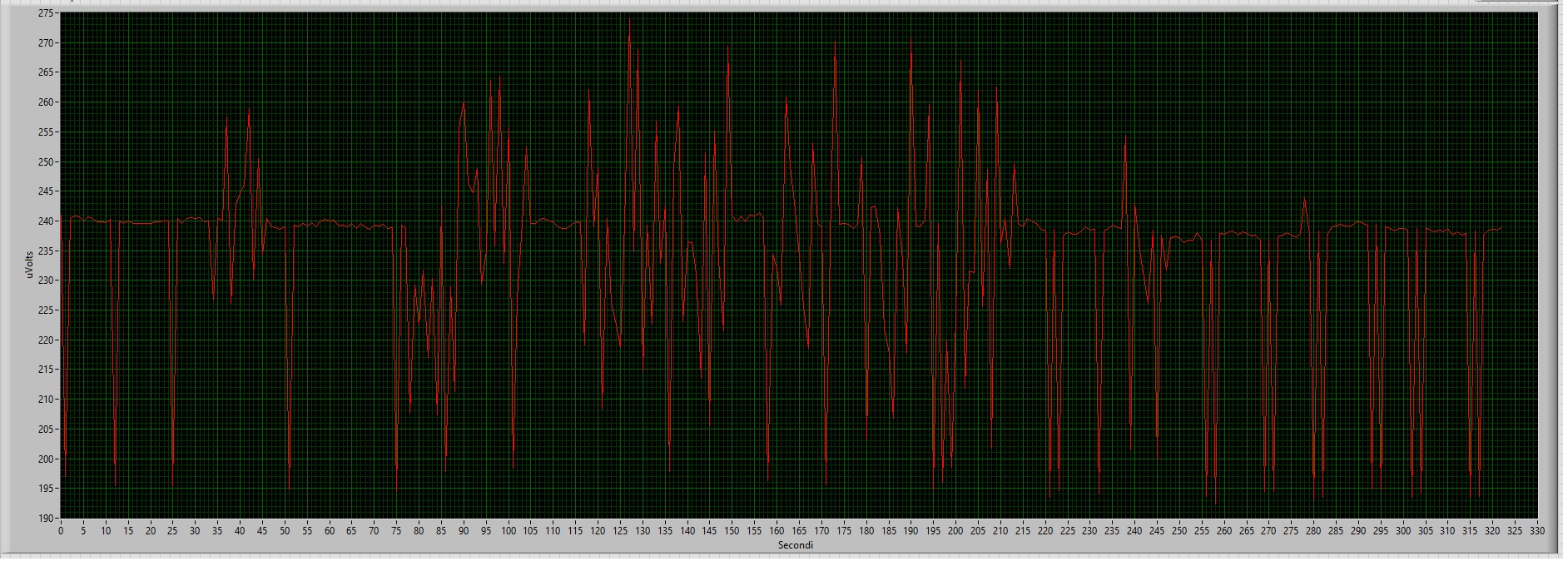This screenshot has width=1568, height=561.
Task: Select the X-axis start value 0
Action: 60,530
